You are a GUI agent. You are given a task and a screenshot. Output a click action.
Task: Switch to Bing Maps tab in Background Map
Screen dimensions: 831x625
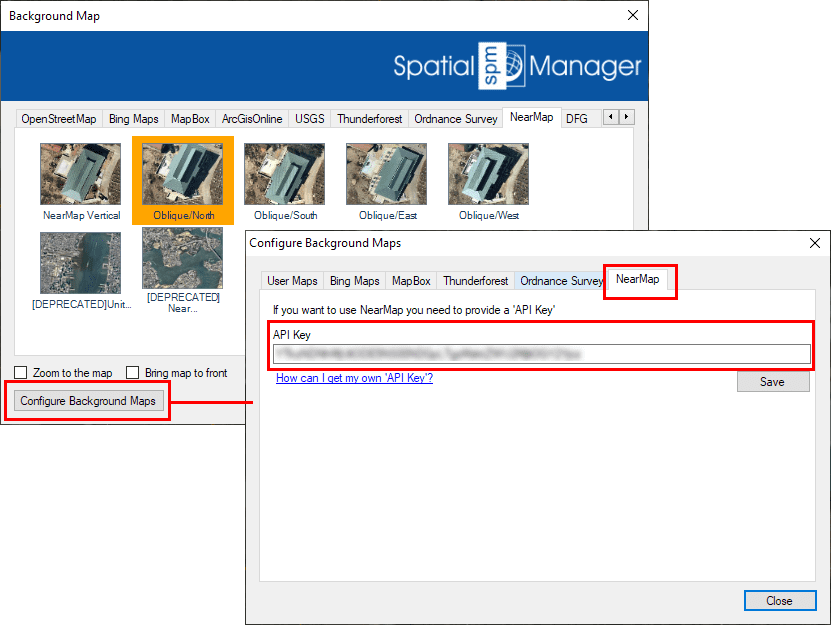[x=134, y=119]
